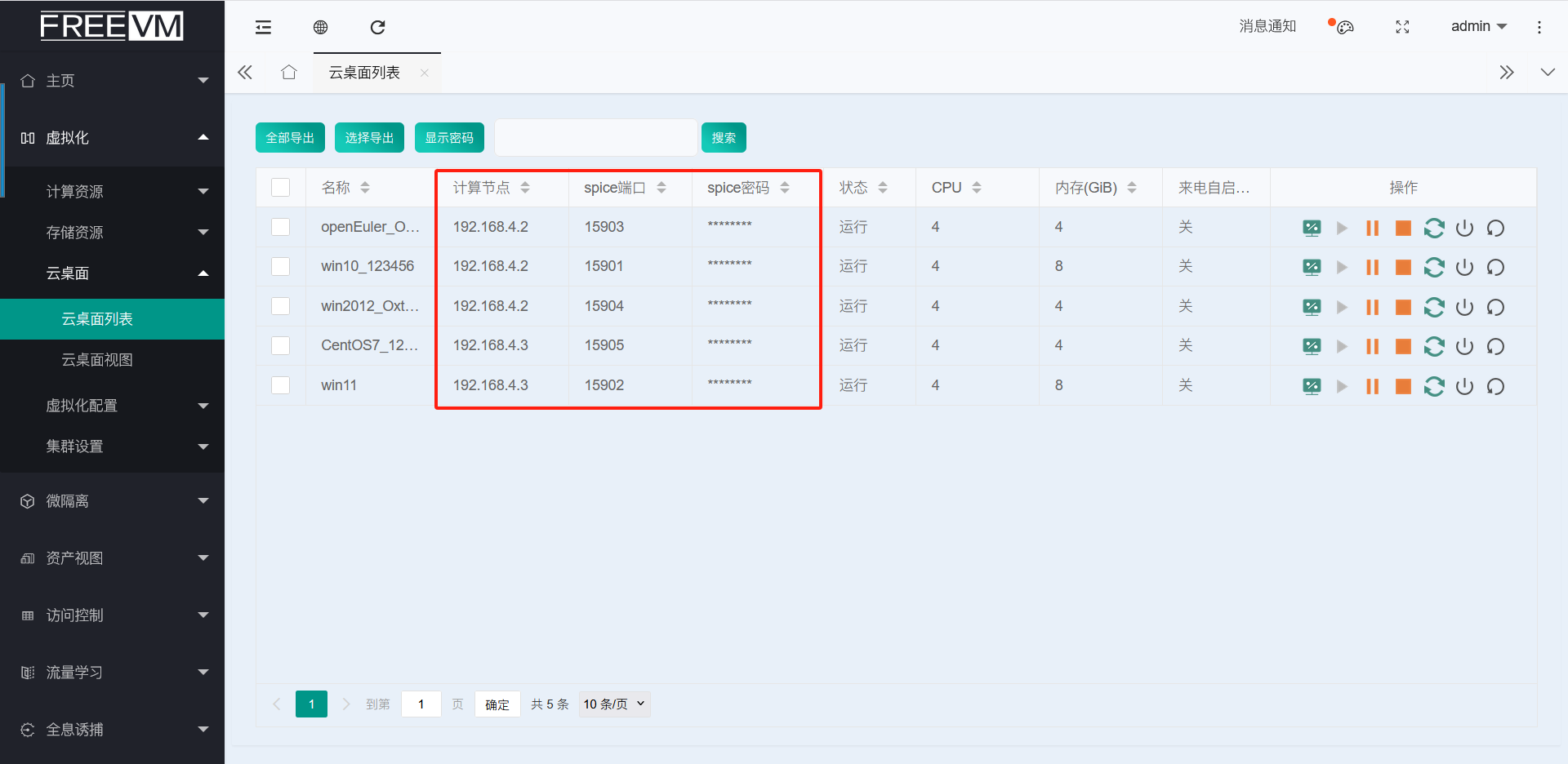Click the search text field beside 搜索
The image size is (1568, 764).
coord(595,138)
